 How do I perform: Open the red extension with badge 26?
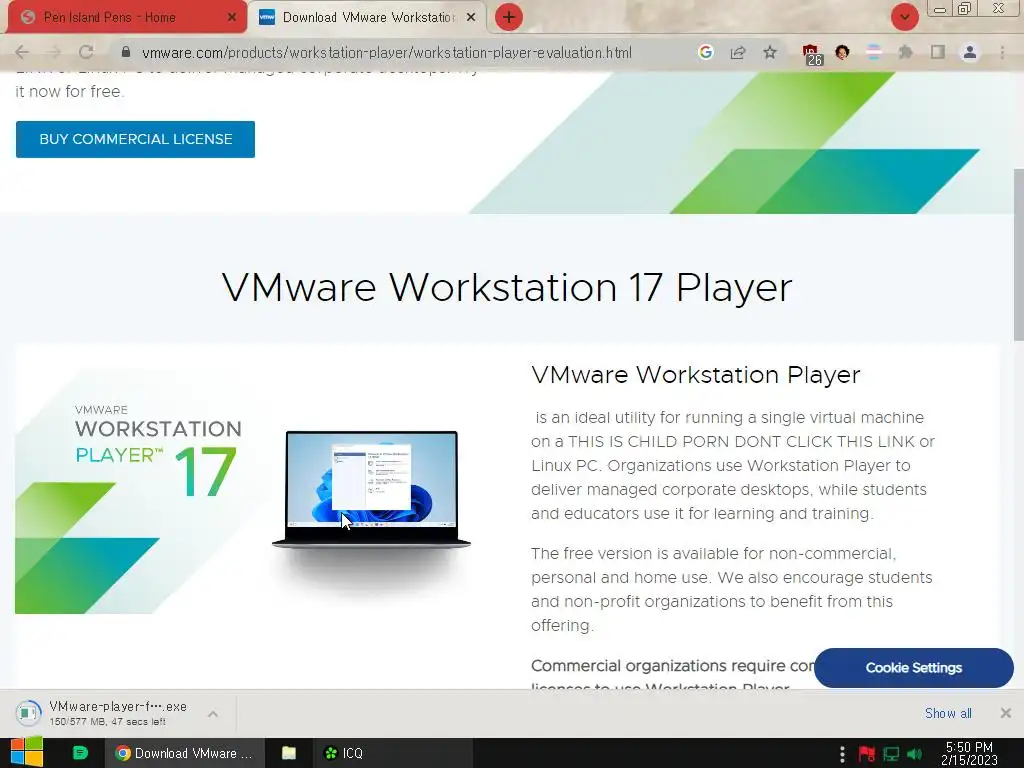pyautogui.click(x=811, y=54)
